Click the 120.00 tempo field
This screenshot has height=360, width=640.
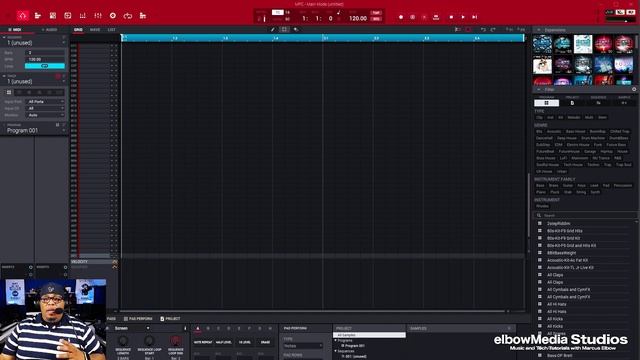(358, 18)
